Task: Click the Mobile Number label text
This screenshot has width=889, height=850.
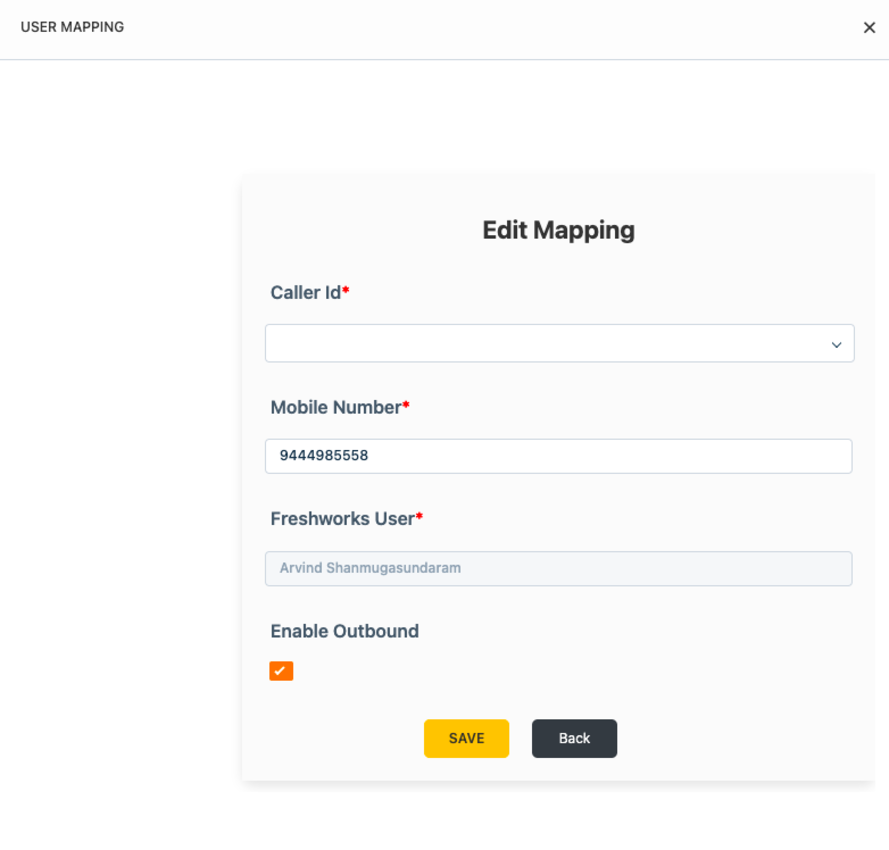Action: pyautogui.click(x=335, y=407)
